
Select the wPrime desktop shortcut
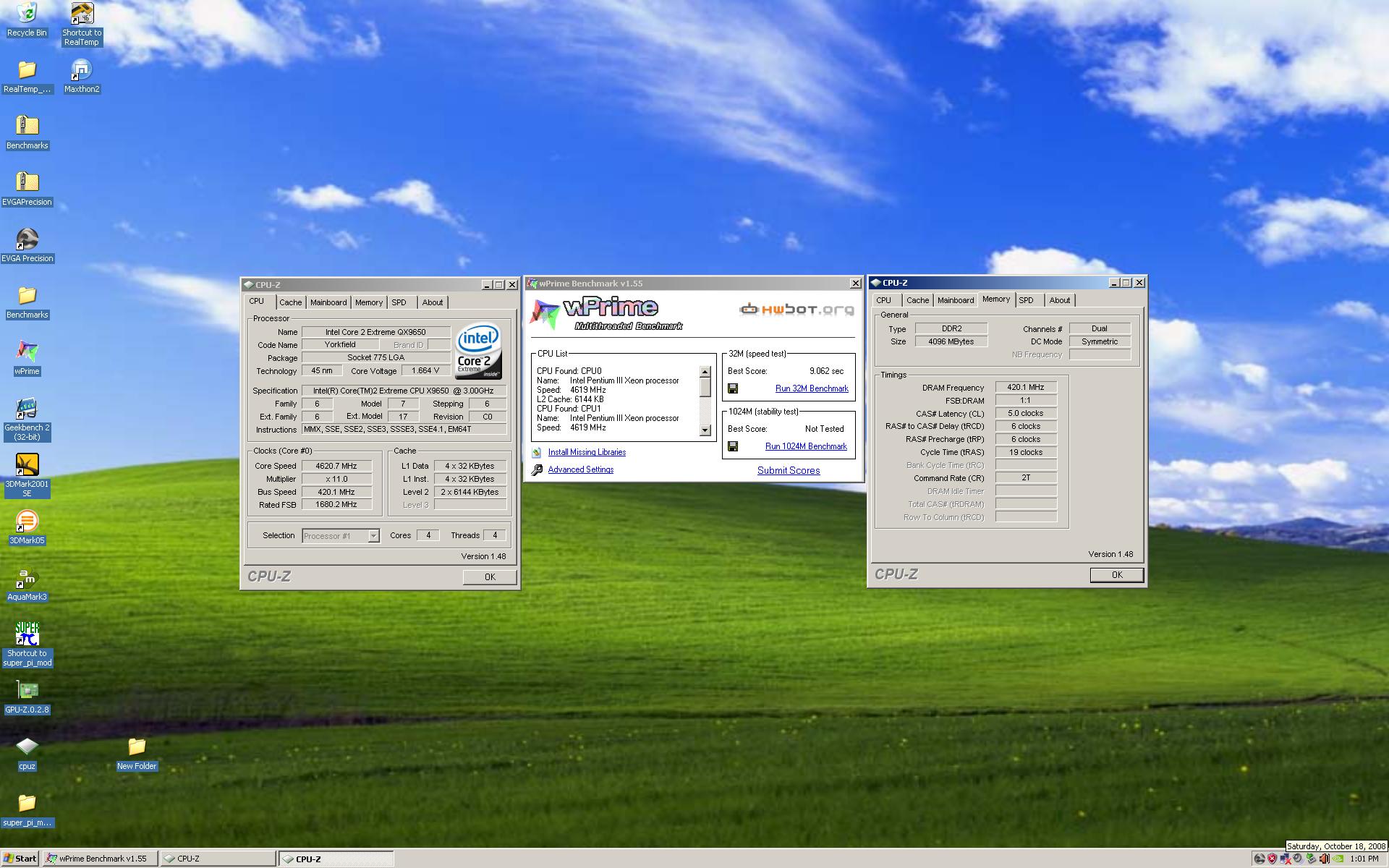click(x=27, y=358)
